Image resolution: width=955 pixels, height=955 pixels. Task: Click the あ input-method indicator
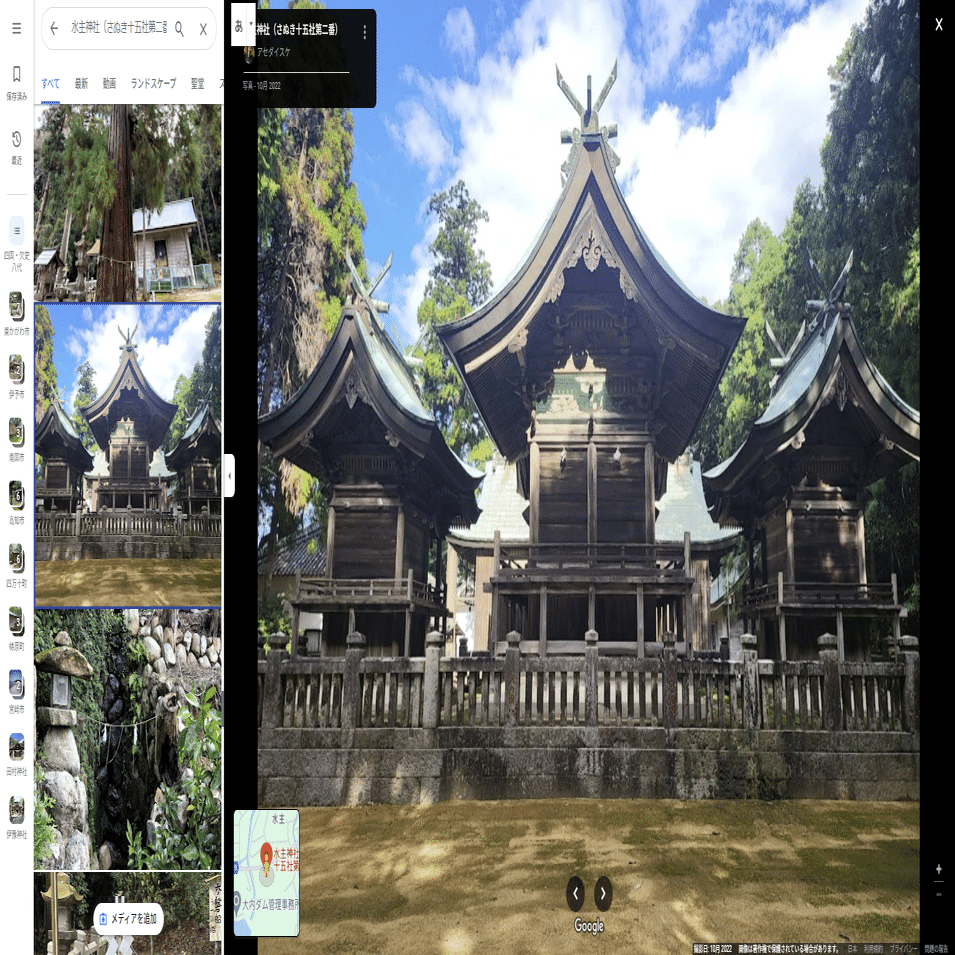point(238,26)
